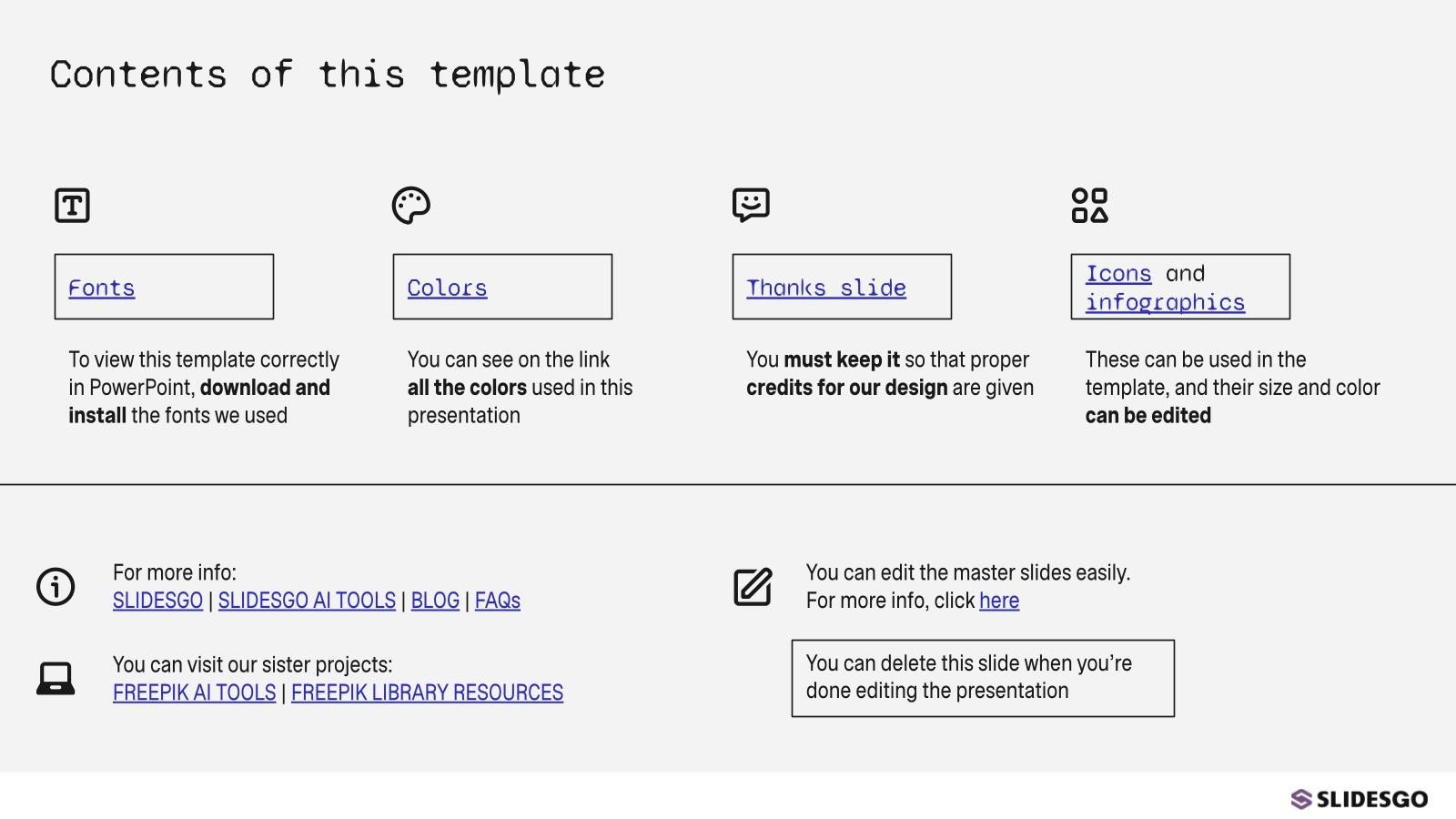The image size is (1456, 819).
Task: Click the circled info icon
Action: point(56,586)
